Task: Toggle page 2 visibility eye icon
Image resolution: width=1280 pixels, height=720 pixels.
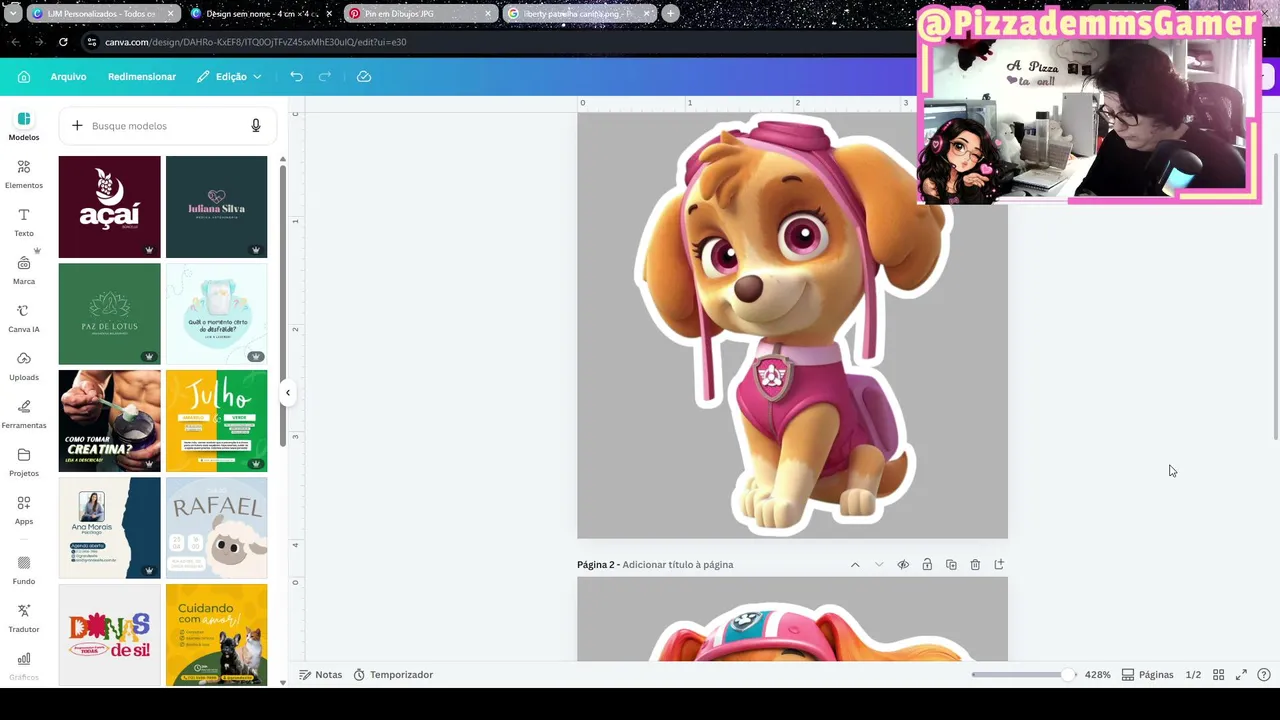Action: (903, 565)
